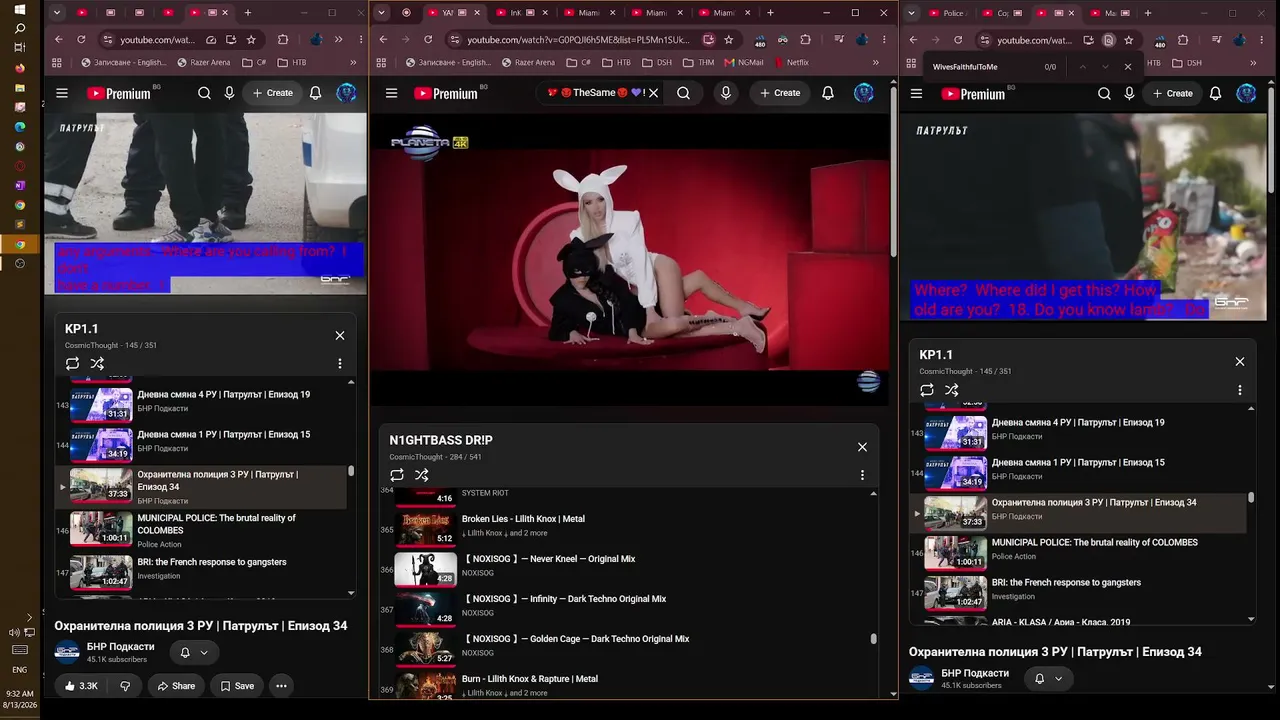Switch to Police tab in right window
This screenshot has height=720, width=1280.
[x=946, y=13]
